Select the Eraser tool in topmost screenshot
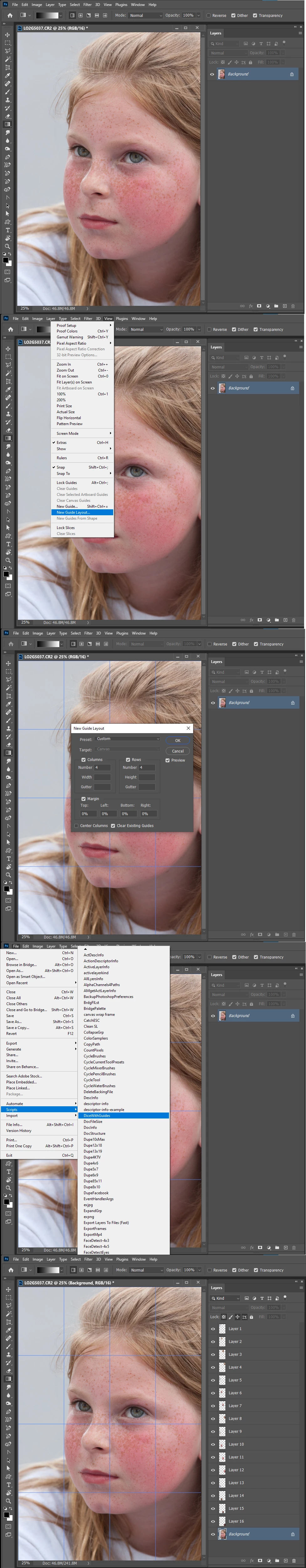The width and height of the screenshot is (306, 1568). point(7,116)
